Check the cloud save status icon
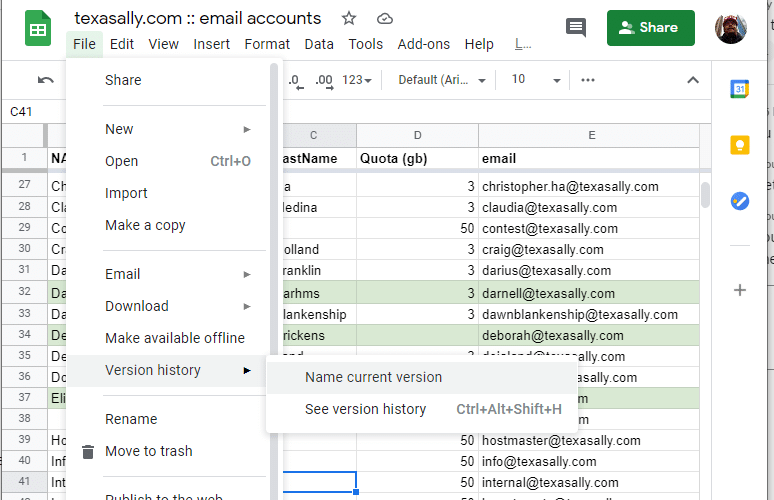 click(x=385, y=18)
